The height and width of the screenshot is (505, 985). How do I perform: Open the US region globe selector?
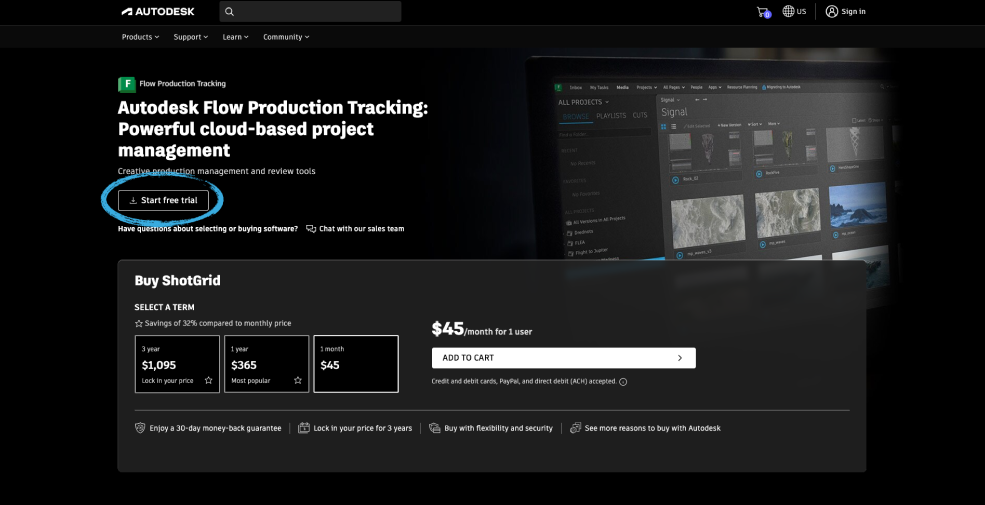[794, 11]
